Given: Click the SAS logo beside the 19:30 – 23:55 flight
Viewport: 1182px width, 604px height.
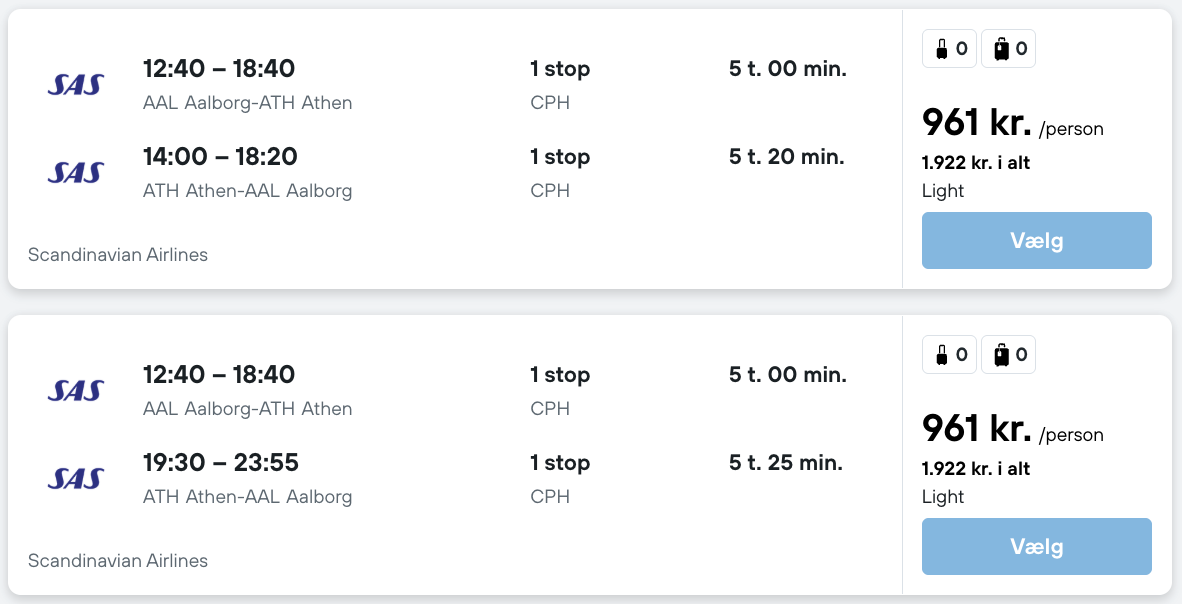Looking at the screenshot, I should tap(75, 478).
